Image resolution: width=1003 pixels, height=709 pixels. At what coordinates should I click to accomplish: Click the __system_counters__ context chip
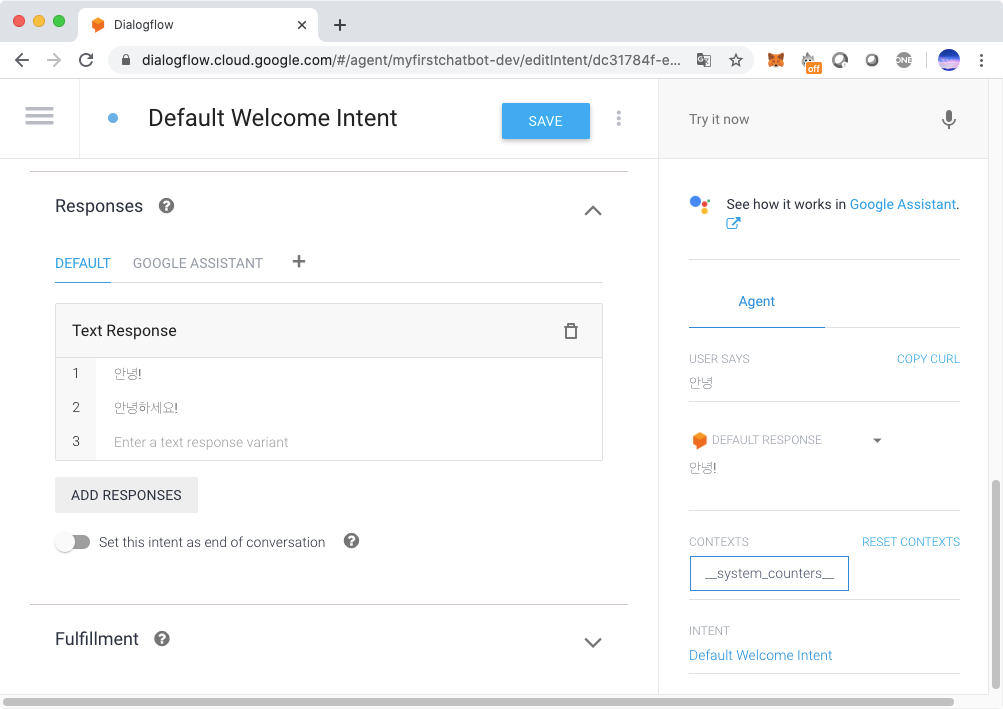point(769,573)
